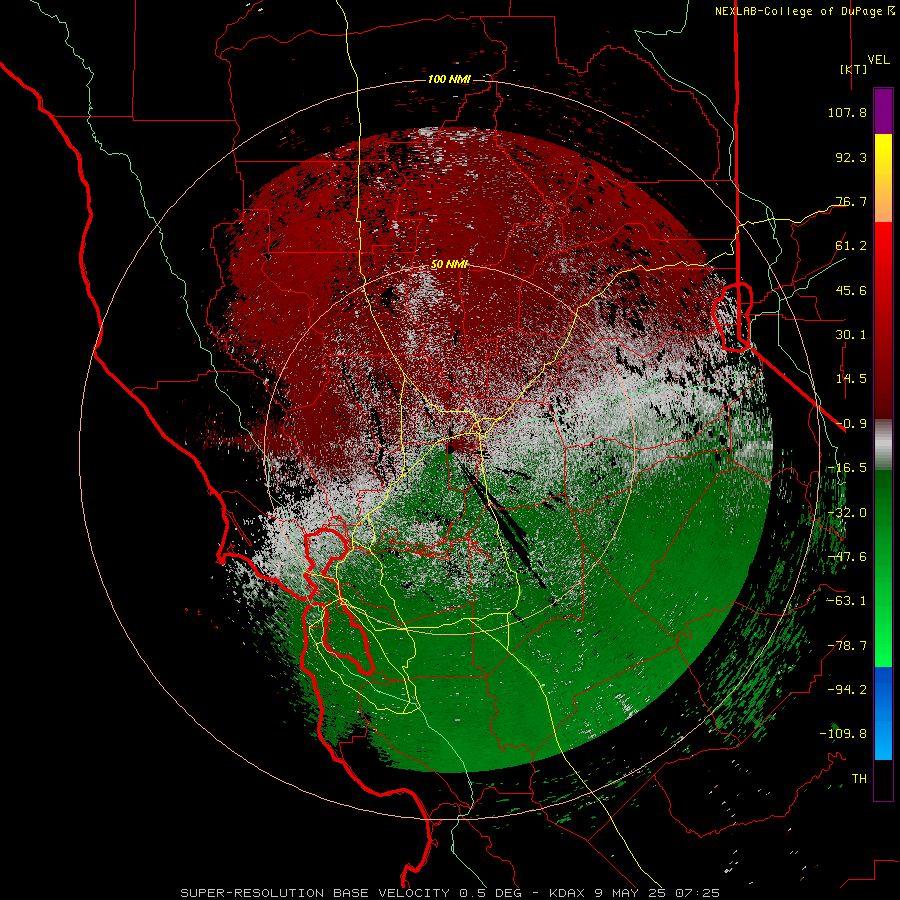Screen dimensions: 900x900
Task: Click the KDAX radar site center point
Action: coord(450,449)
